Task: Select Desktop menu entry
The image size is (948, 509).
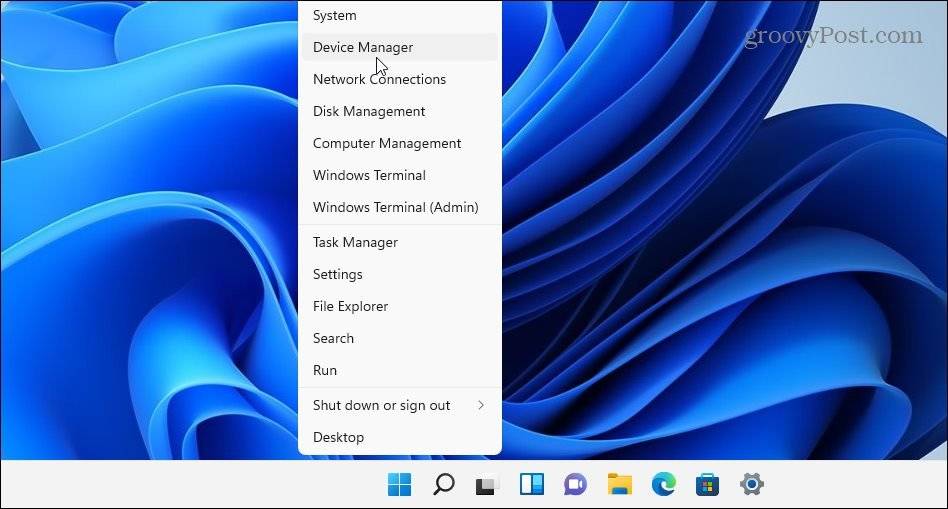Action: pyautogui.click(x=400, y=438)
